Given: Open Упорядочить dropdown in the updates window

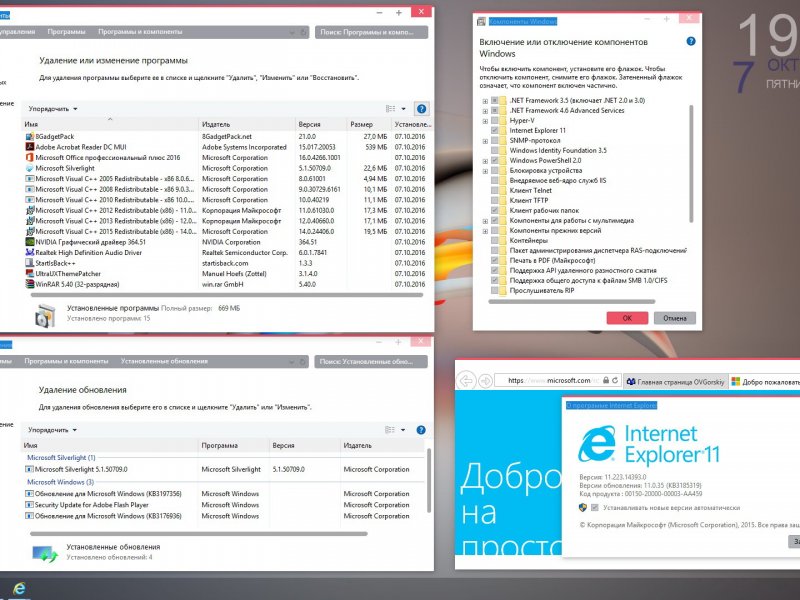Looking at the screenshot, I should point(52,430).
